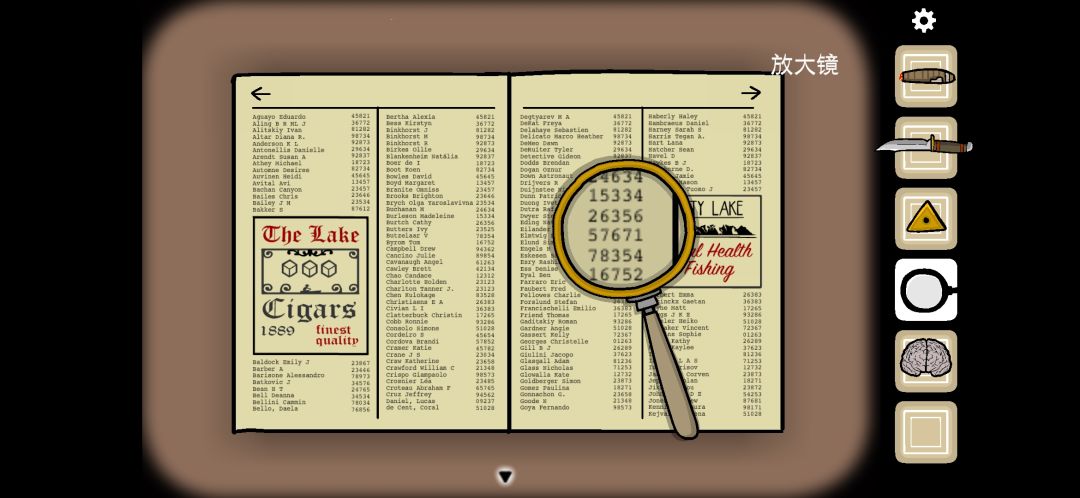Screen dimensions: 1080x498
Task: Click the magnified number 15334
Action: (615, 196)
